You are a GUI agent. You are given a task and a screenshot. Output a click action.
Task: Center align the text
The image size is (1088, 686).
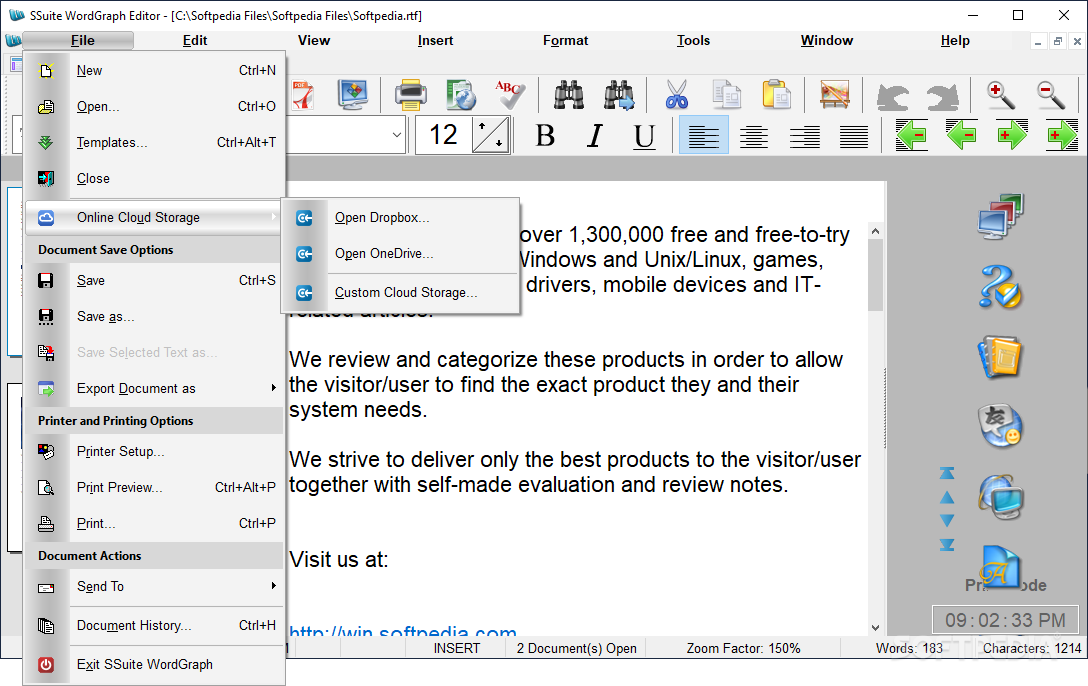click(x=754, y=135)
